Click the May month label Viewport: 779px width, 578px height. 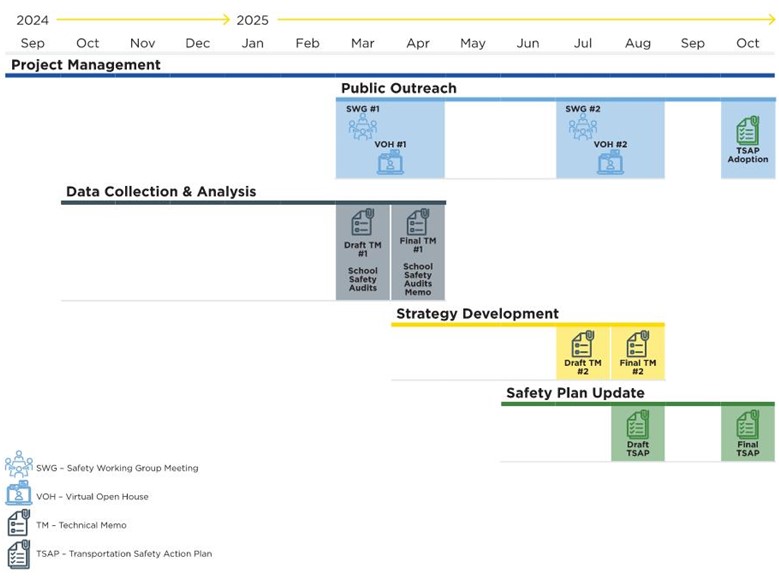pyautogui.click(x=472, y=43)
